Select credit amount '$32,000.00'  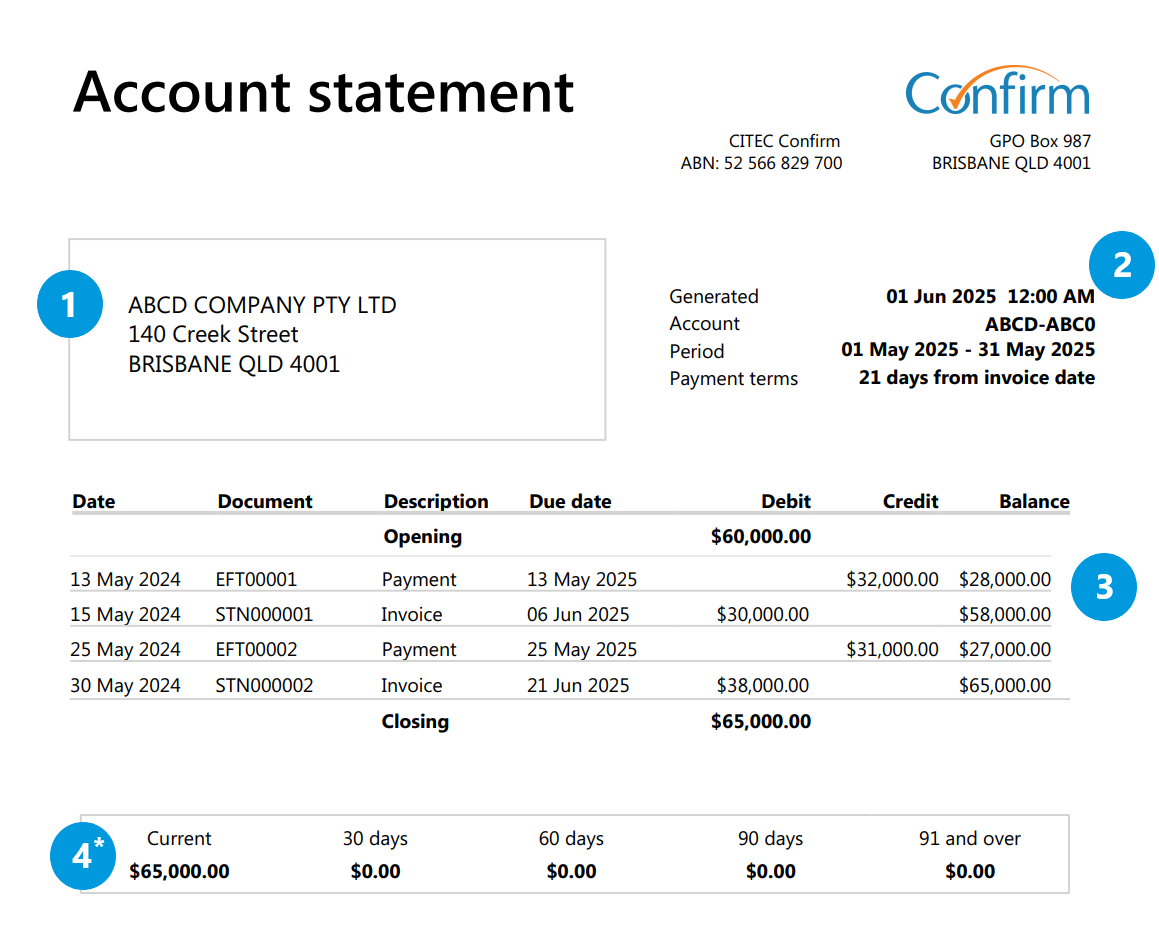pyautogui.click(x=892, y=579)
